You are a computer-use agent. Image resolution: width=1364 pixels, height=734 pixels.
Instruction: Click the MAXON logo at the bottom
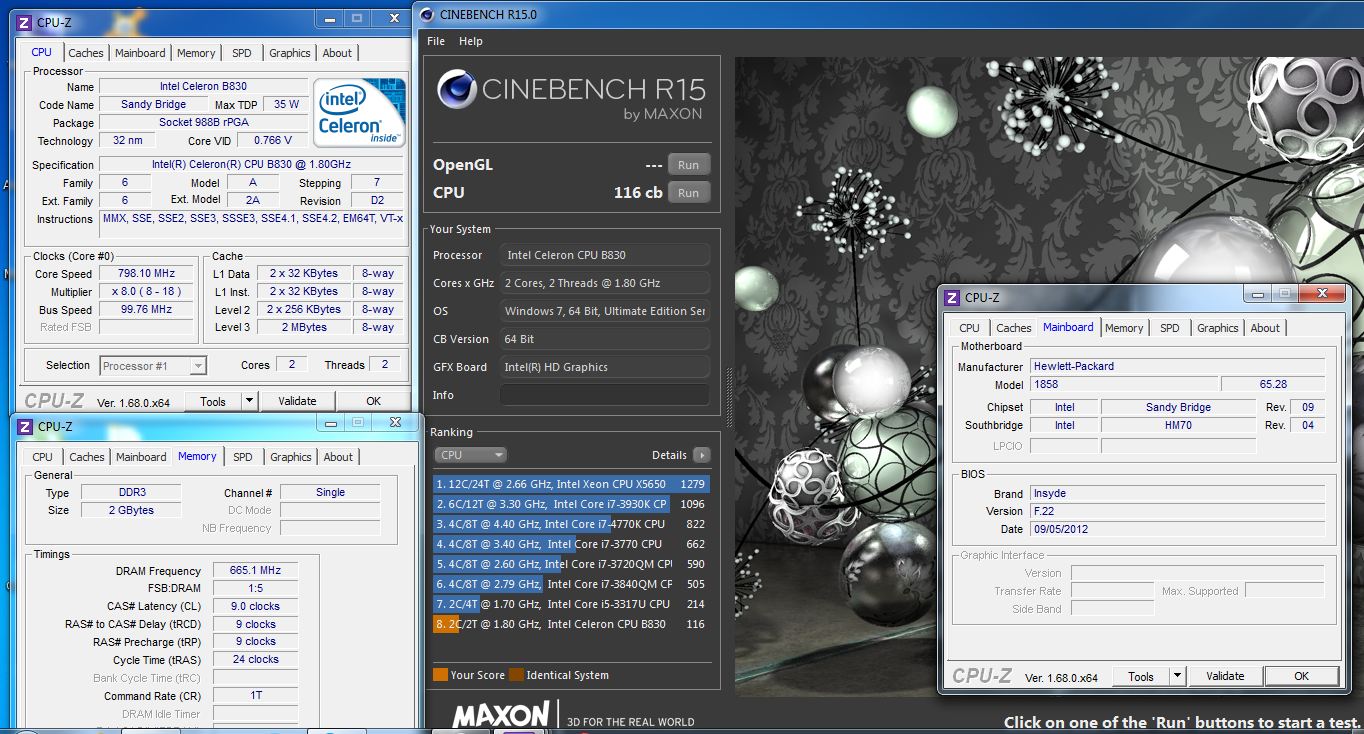tap(501, 714)
